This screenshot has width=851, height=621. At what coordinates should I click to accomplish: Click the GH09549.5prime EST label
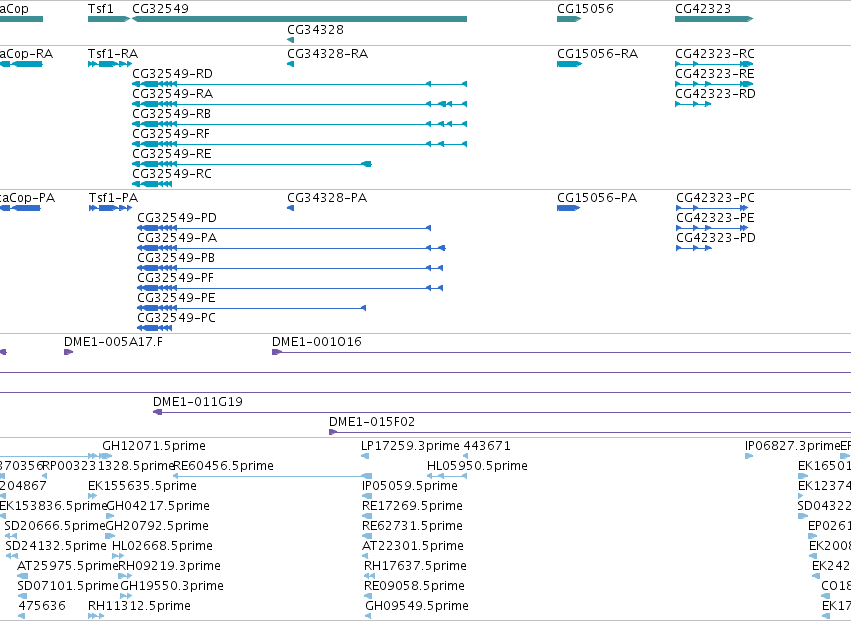[x=417, y=606]
